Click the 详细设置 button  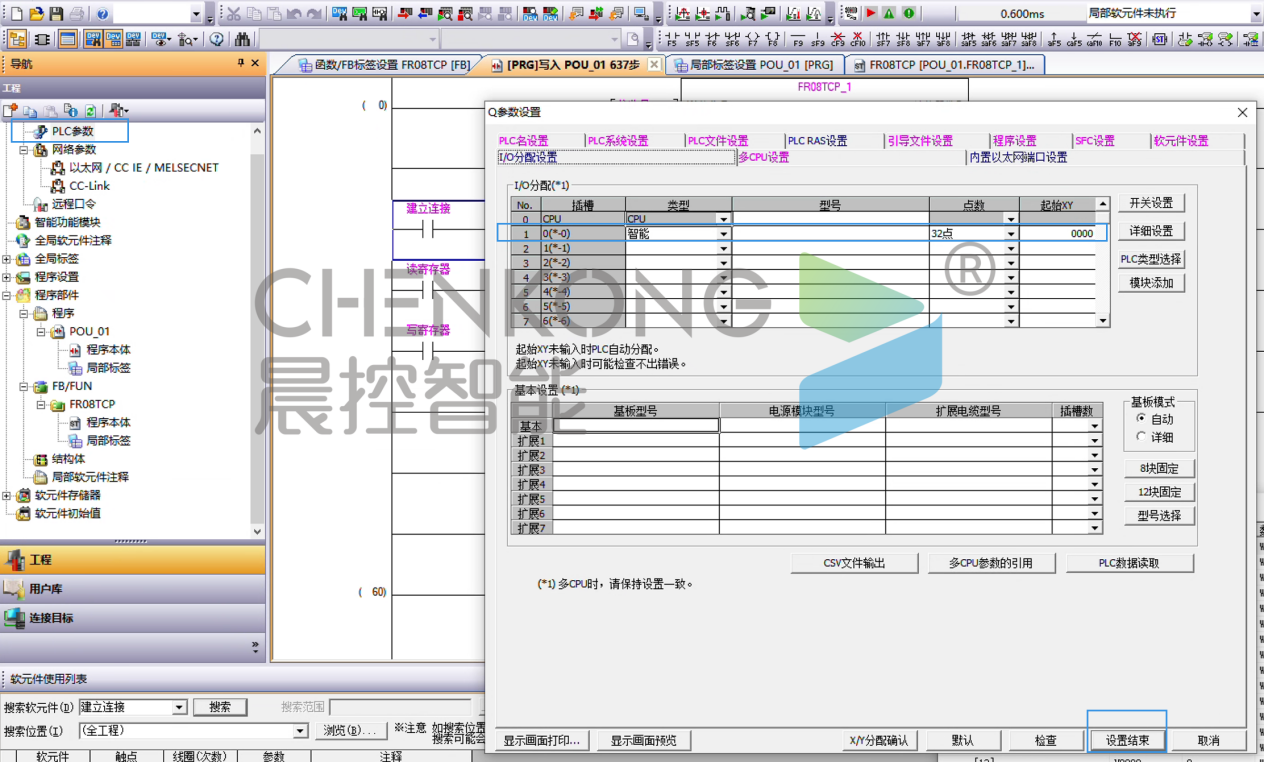pyautogui.click(x=1150, y=231)
